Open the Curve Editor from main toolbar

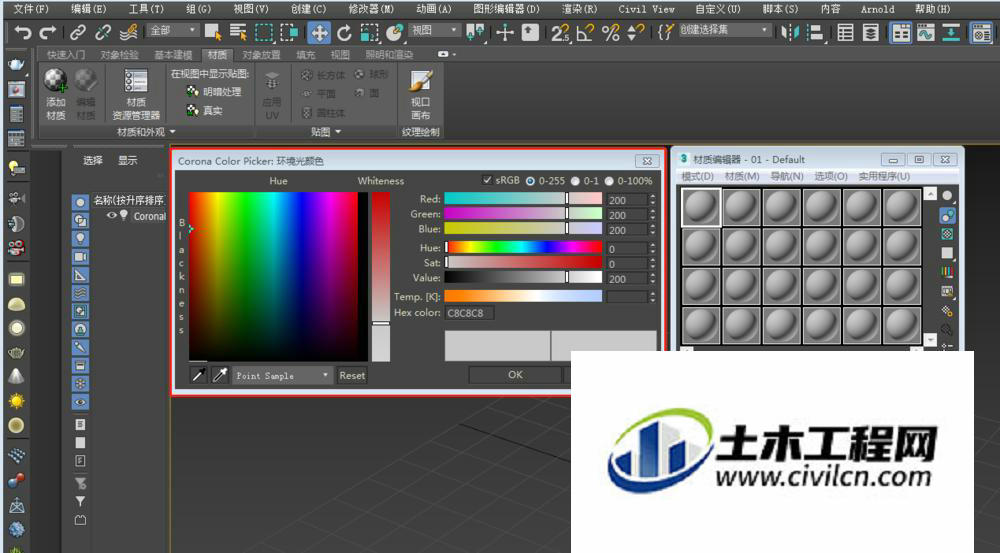pos(925,33)
